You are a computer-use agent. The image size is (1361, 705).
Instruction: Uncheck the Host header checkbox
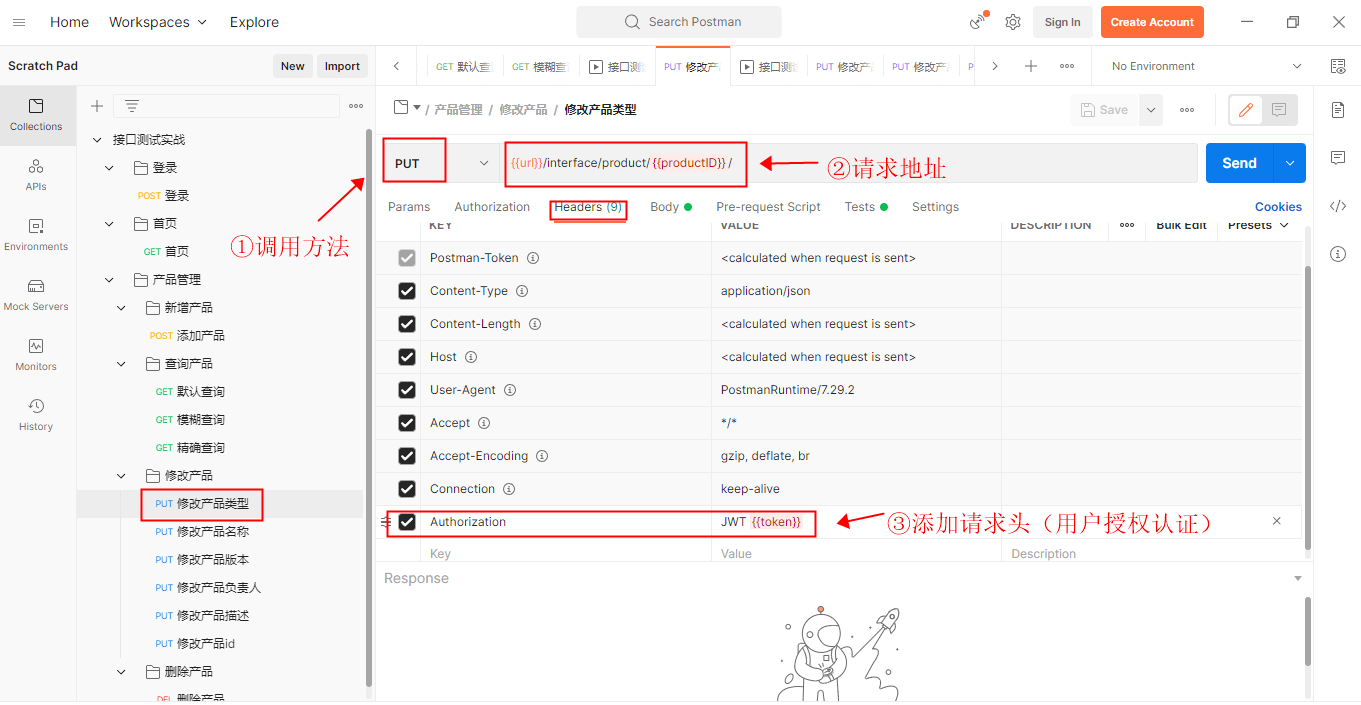point(407,357)
